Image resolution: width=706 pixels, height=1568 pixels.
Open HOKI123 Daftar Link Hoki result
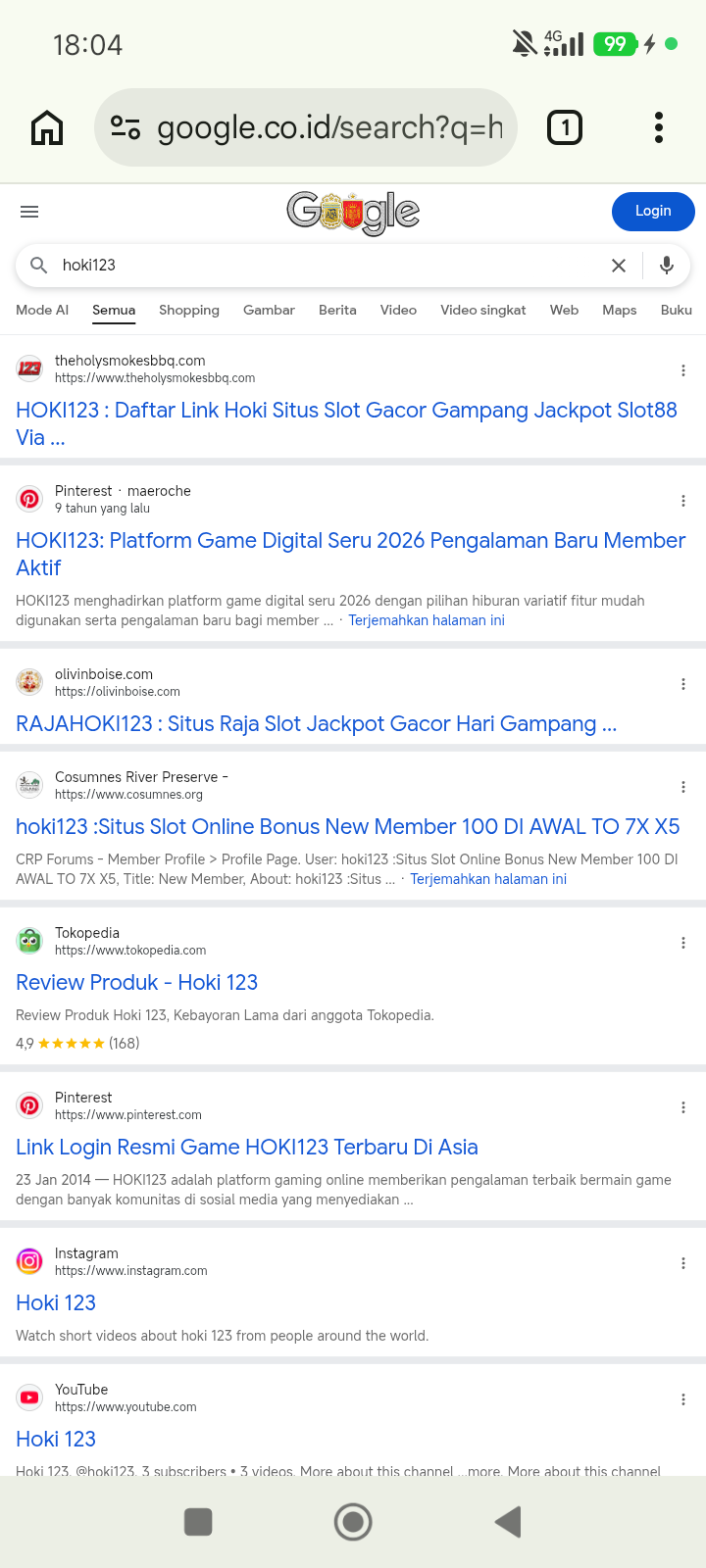347,424
